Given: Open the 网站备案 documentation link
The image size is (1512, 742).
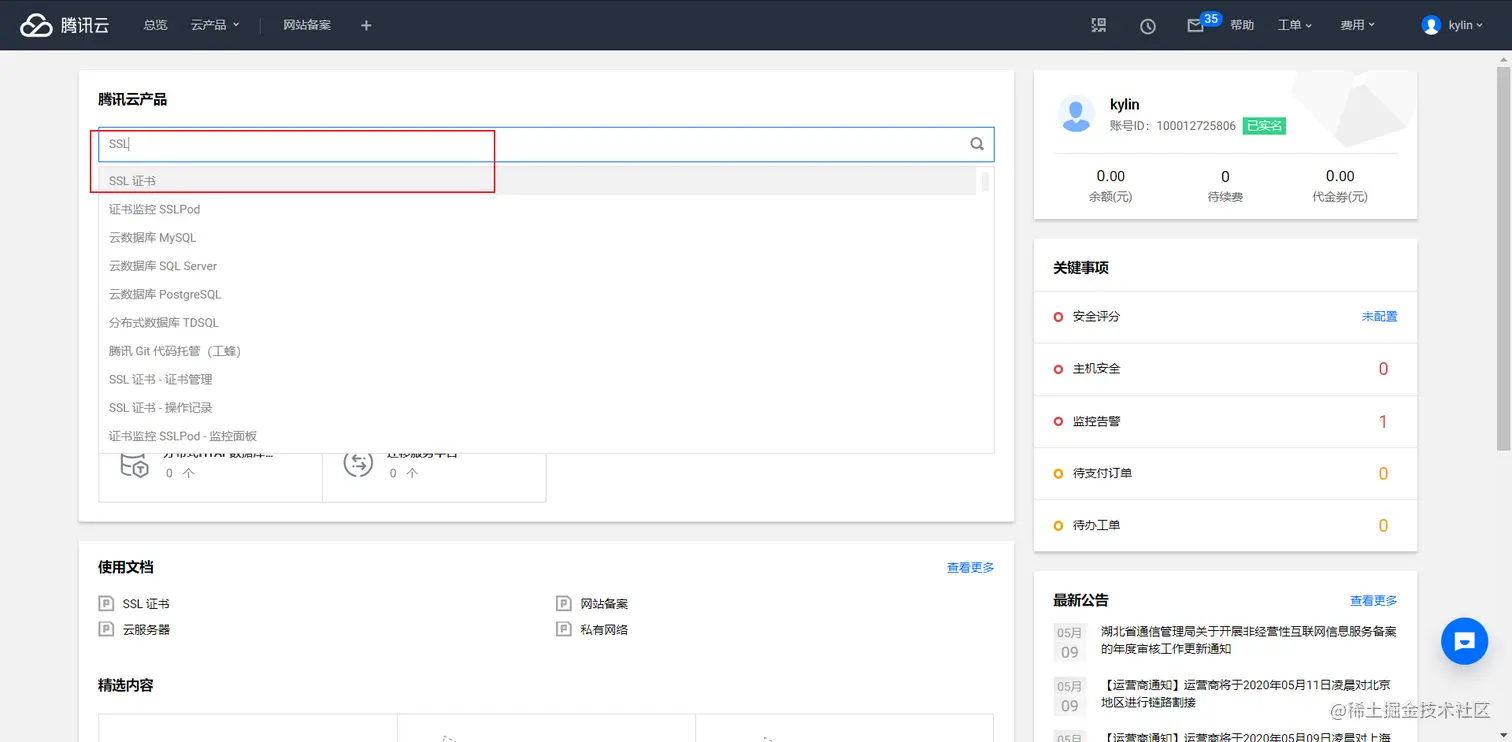Looking at the screenshot, I should pos(604,604).
